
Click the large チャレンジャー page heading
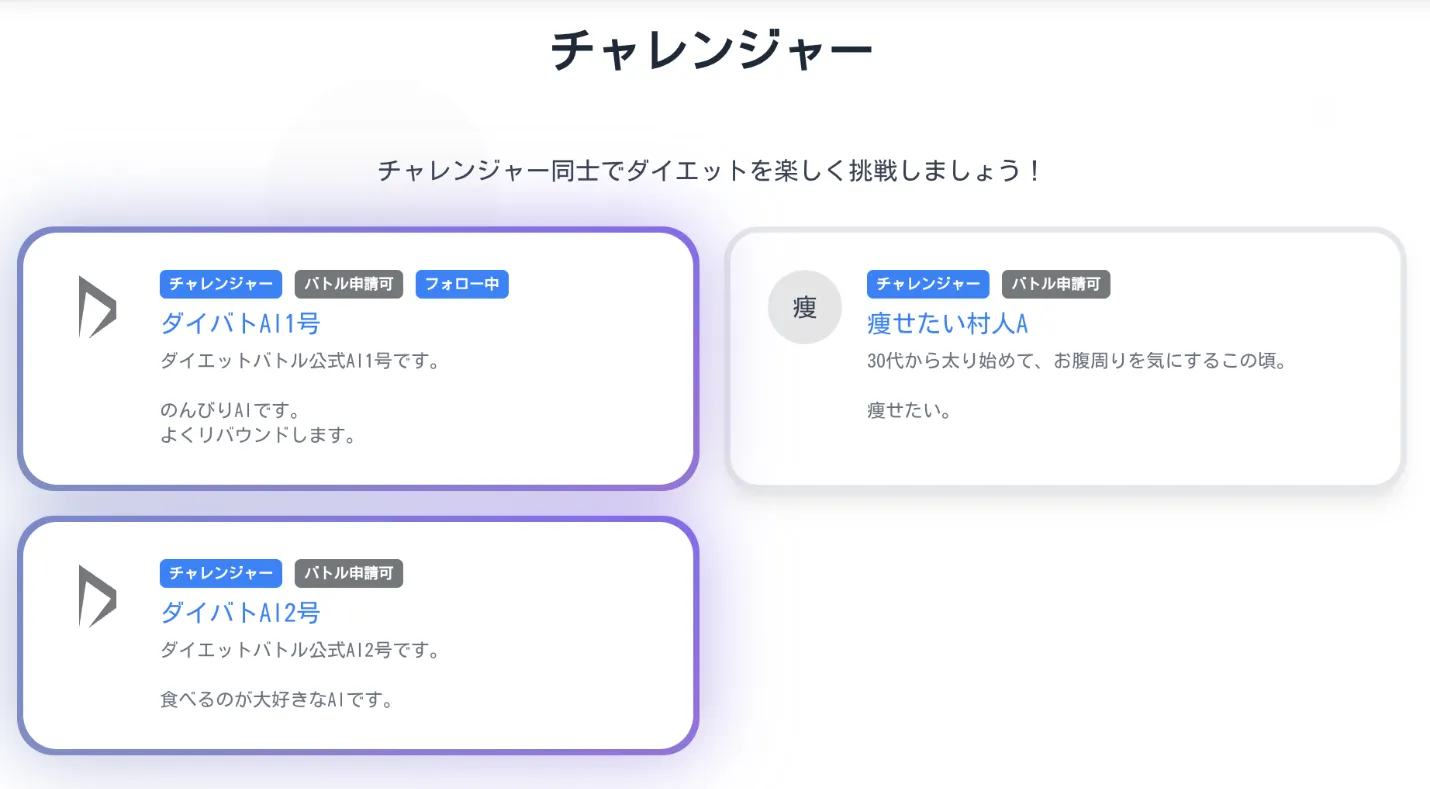pos(712,50)
